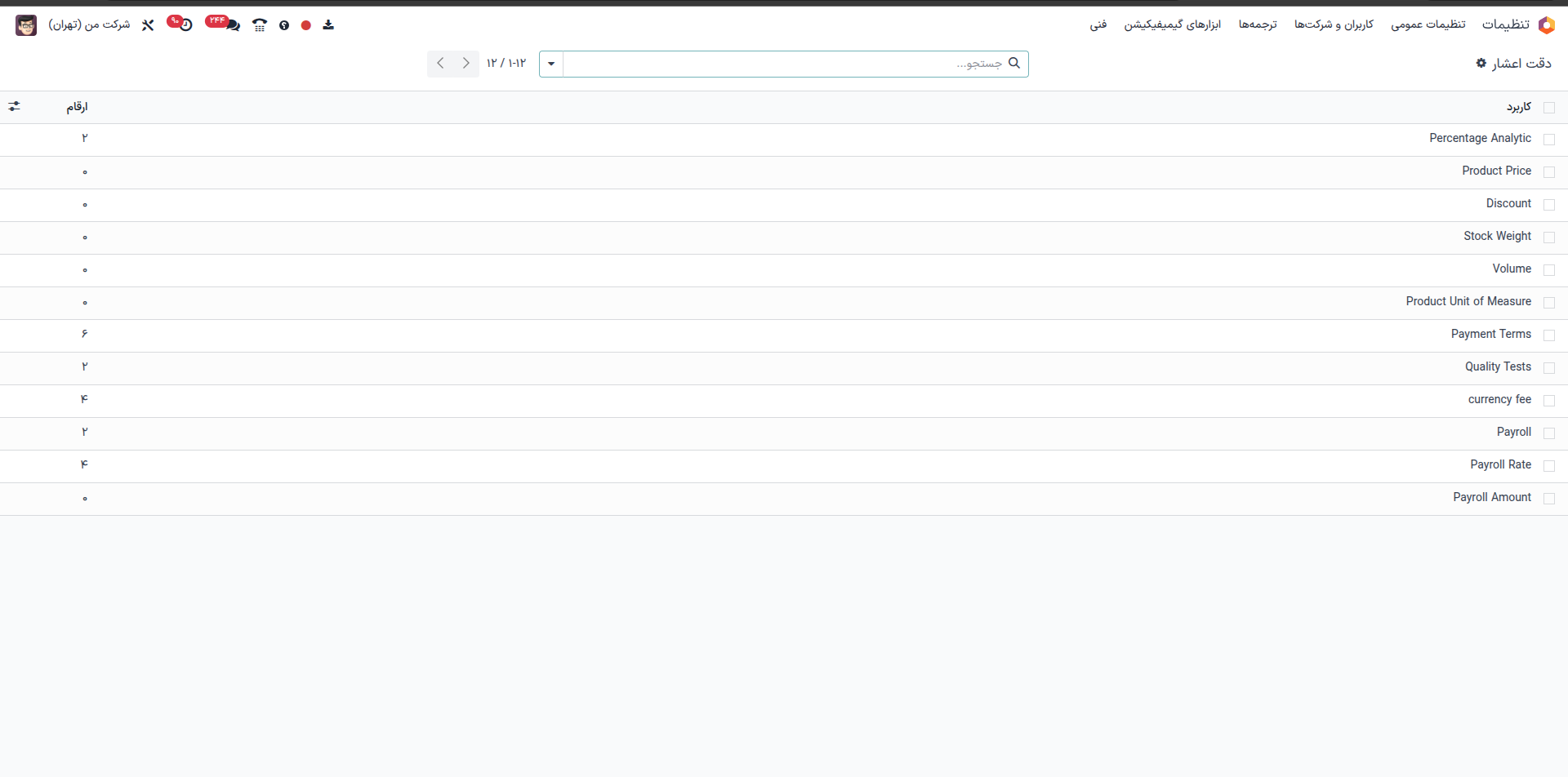Click the download icon in top bar
Screen dimensions: 1568x777
(328, 25)
